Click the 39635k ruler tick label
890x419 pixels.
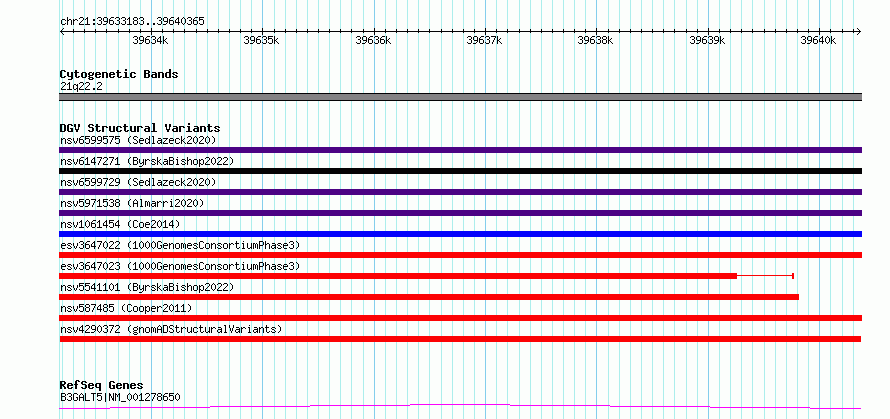pyautogui.click(x=262, y=40)
